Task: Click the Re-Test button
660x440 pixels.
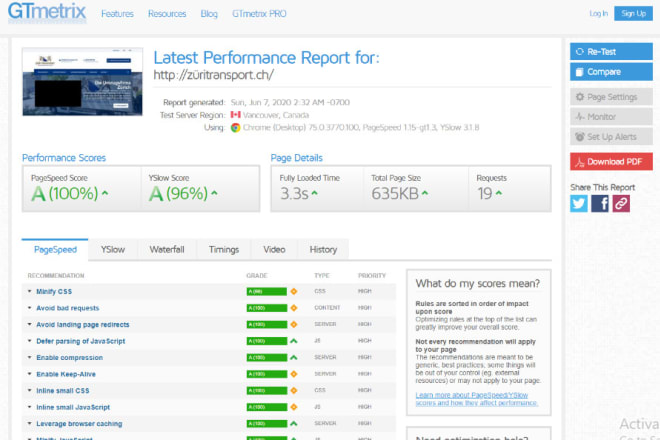Action: click(611, 51)
